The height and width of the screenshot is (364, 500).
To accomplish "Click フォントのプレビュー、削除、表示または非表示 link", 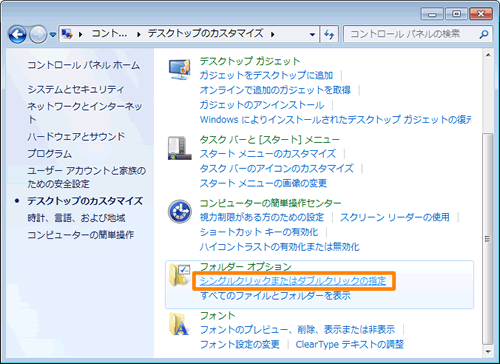I will pyautogui.click(x=297, y=330).
